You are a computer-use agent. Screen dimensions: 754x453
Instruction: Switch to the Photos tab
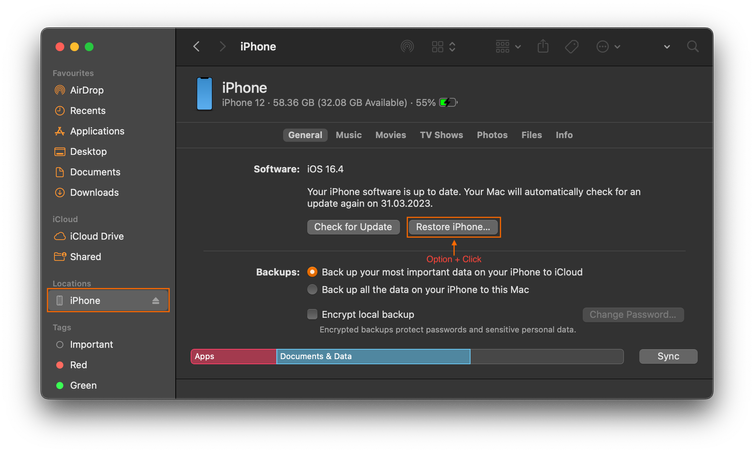tap(492, 135)
